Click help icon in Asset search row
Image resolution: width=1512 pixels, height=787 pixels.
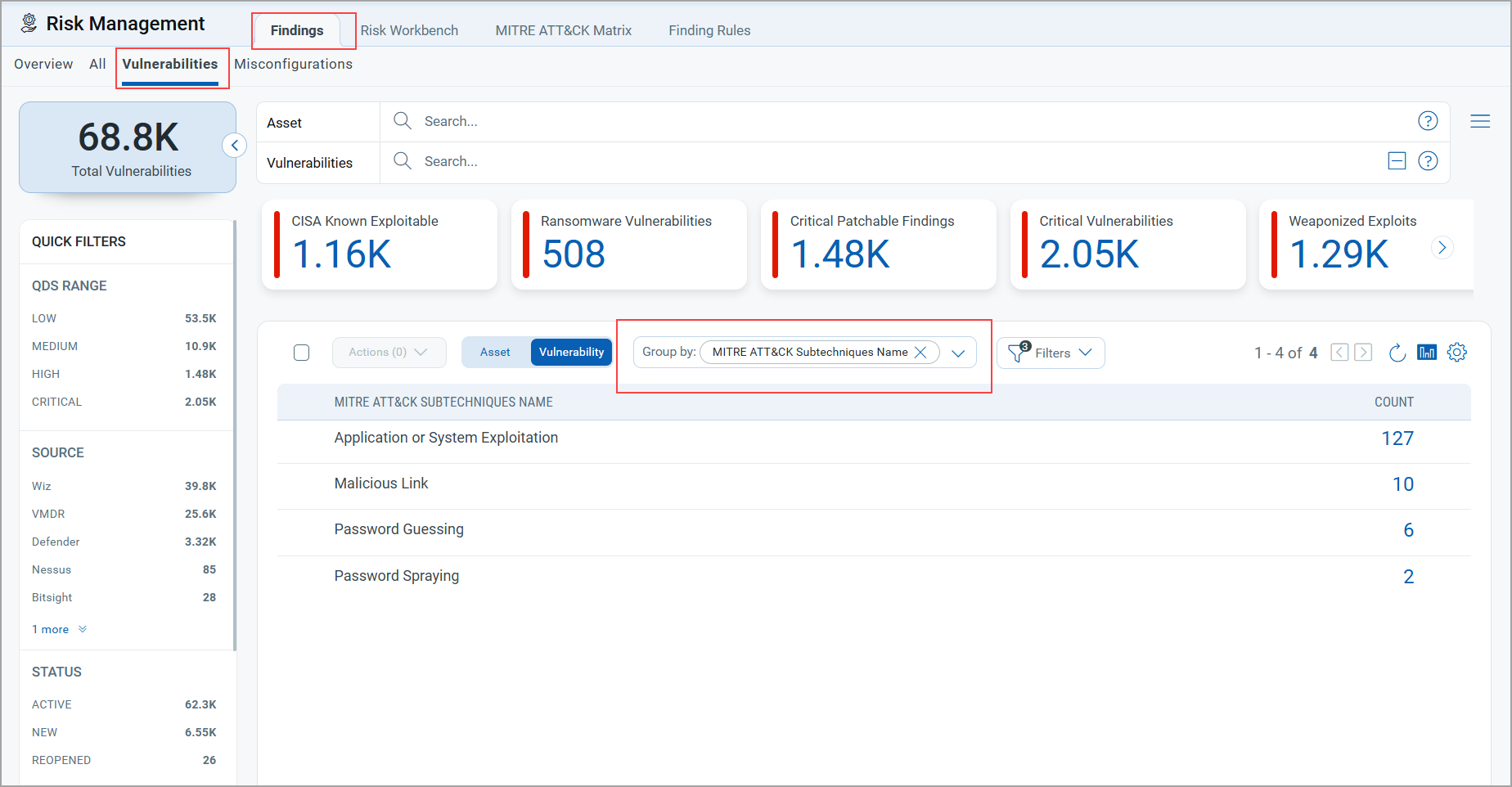click(x=1428, y=121)
